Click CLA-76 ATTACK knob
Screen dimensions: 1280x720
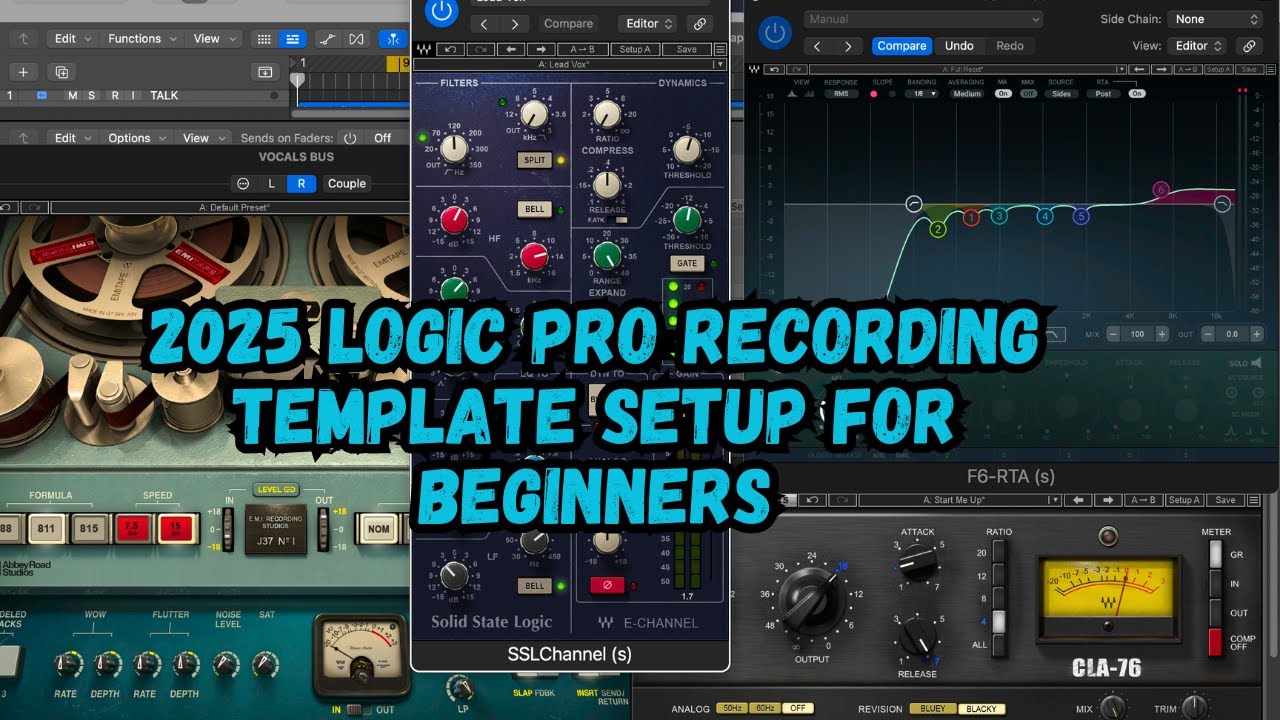[x=917, y=563]
